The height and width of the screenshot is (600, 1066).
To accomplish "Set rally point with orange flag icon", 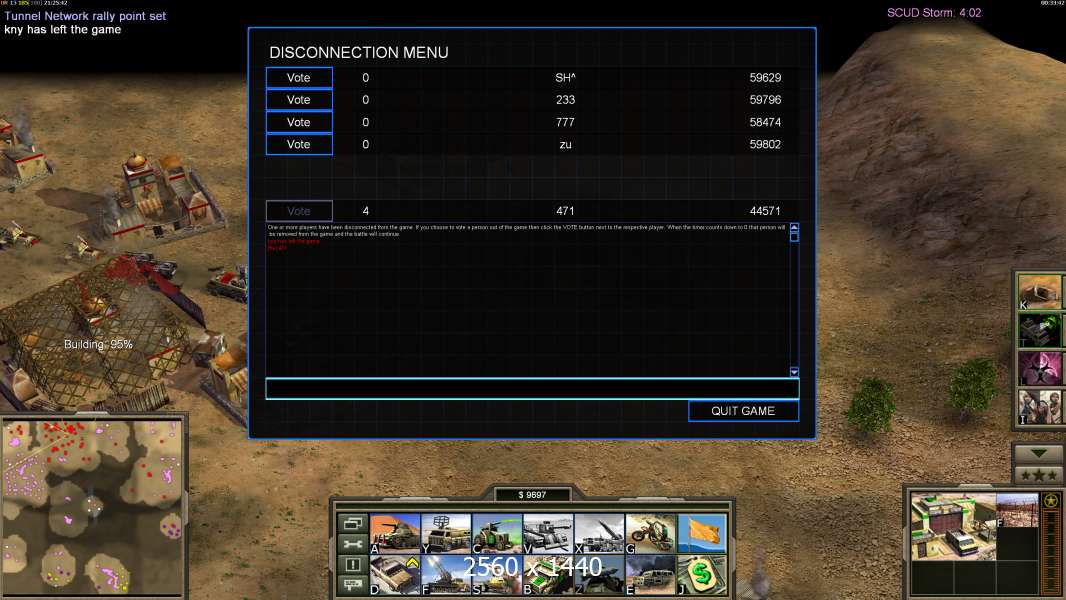I will [702, 533].
